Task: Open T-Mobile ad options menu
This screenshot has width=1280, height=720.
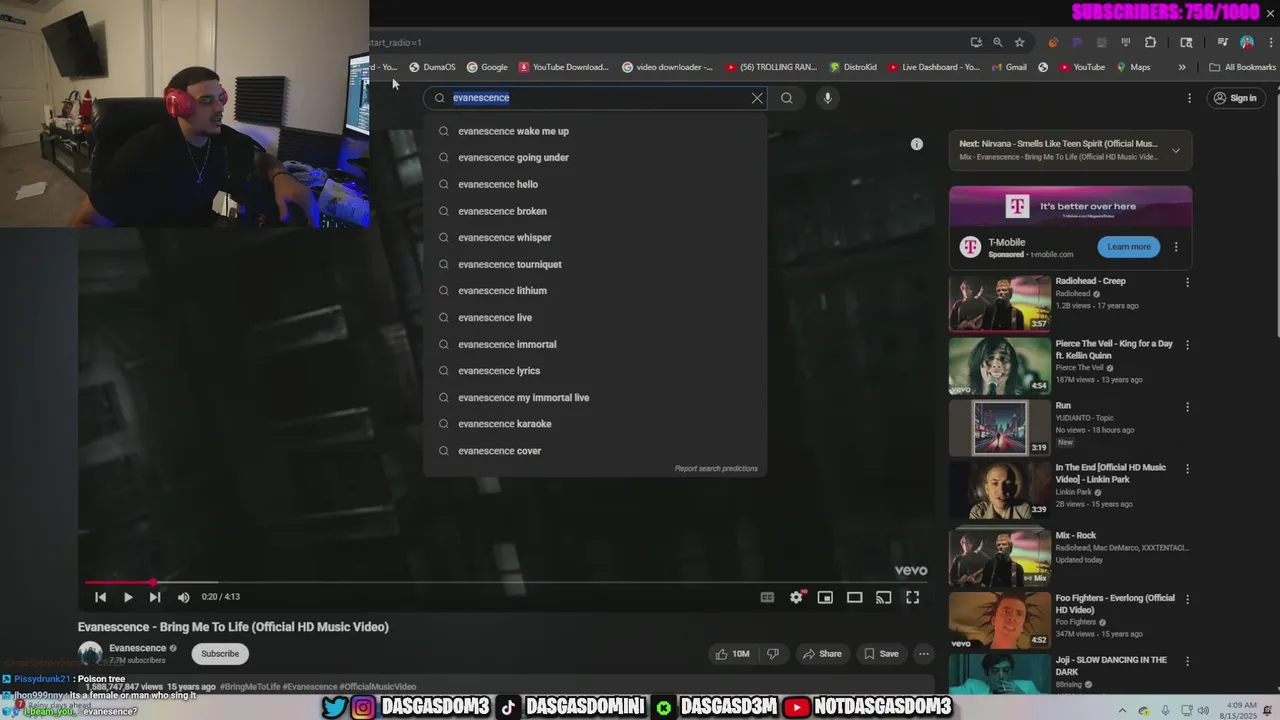Action: tap(1176, 247)
